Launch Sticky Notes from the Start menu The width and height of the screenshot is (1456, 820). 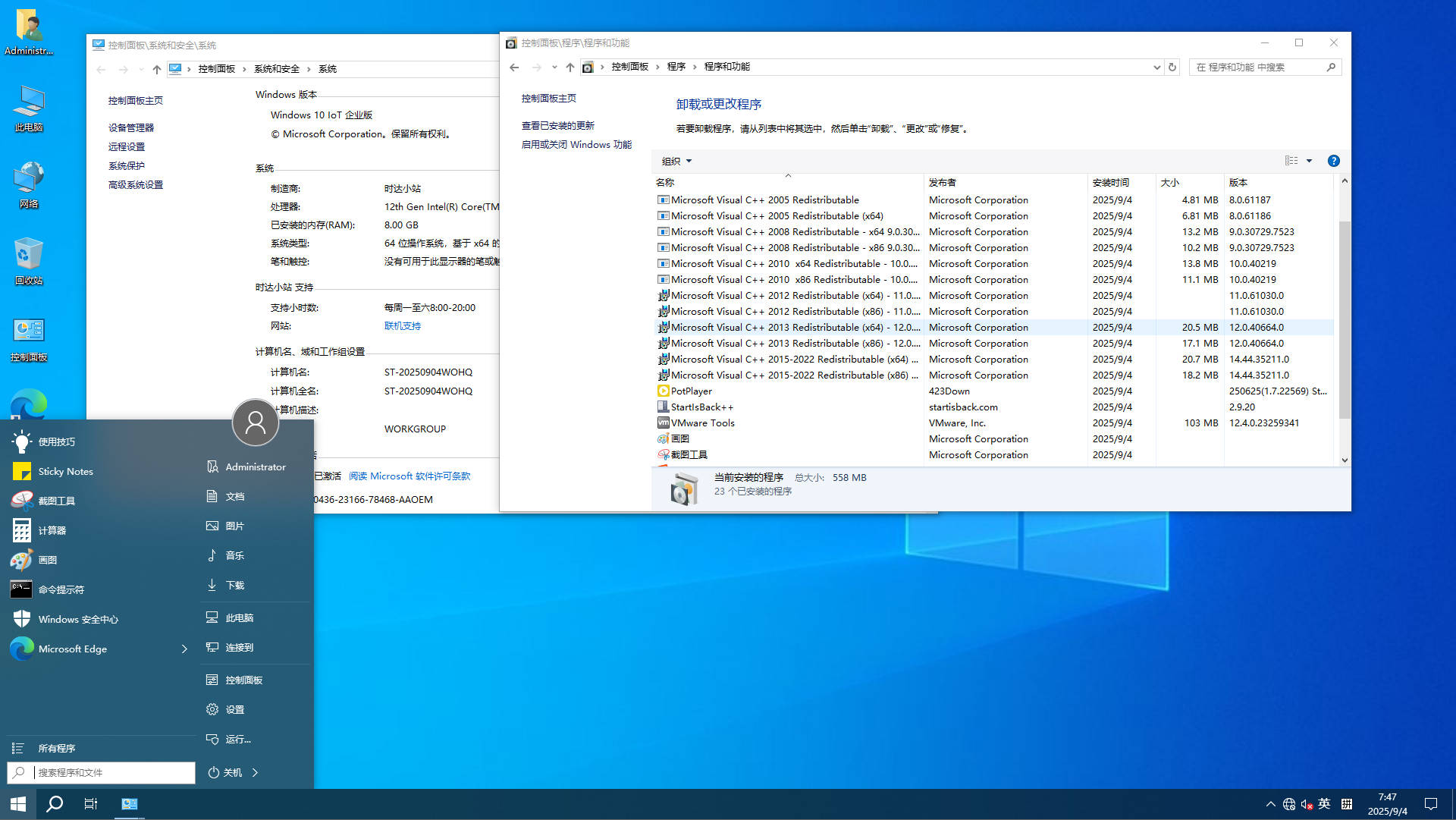tap(65, 471)
